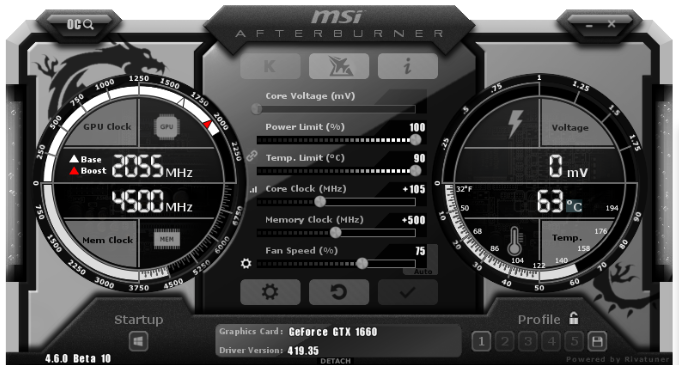Image resolution: width=679 pixels, height=365 pixels.
Task: Click the DETACH label at bottom
Action: [336, 361]
